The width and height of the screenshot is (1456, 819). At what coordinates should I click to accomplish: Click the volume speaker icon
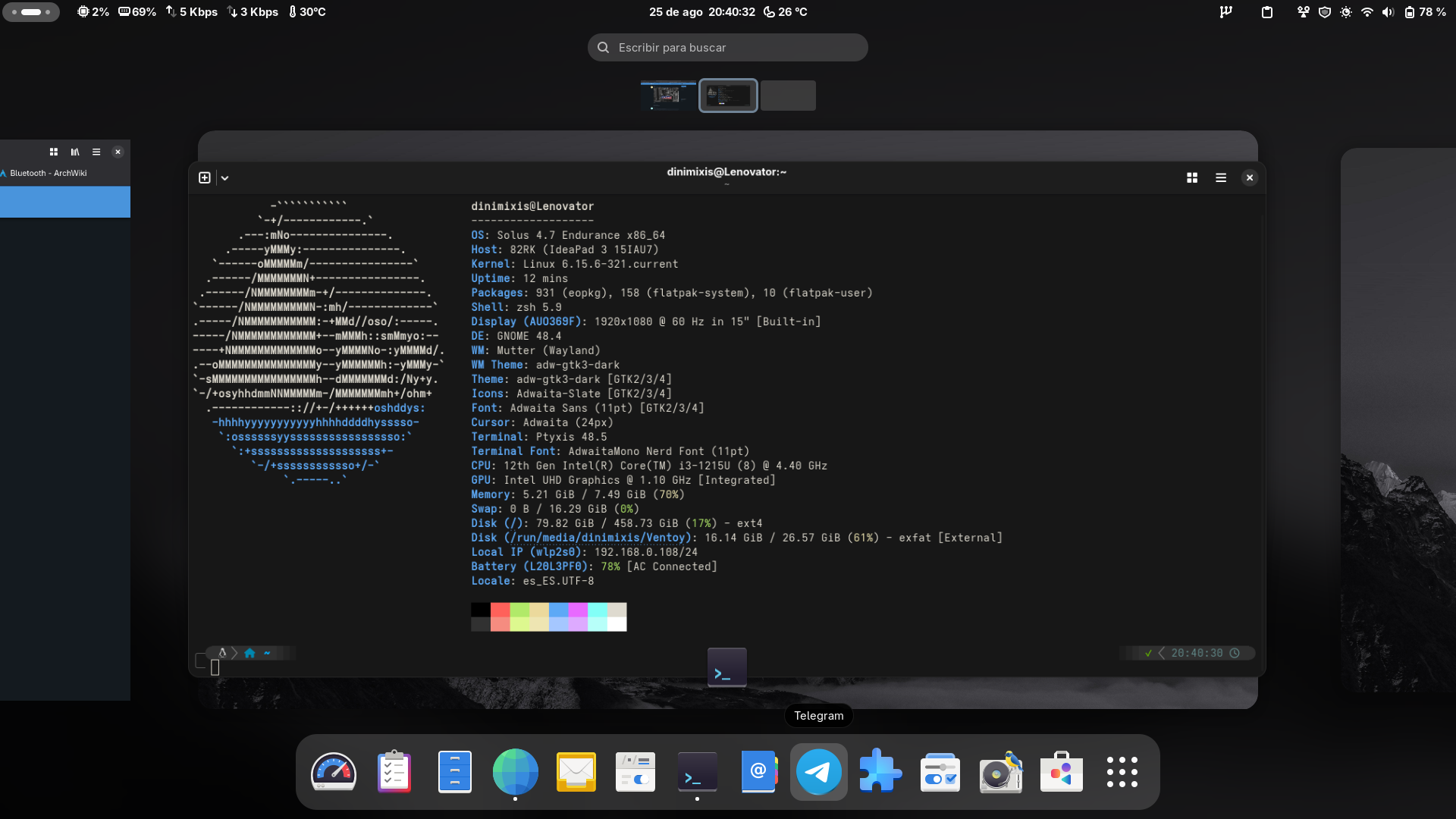click(1389, 12)
